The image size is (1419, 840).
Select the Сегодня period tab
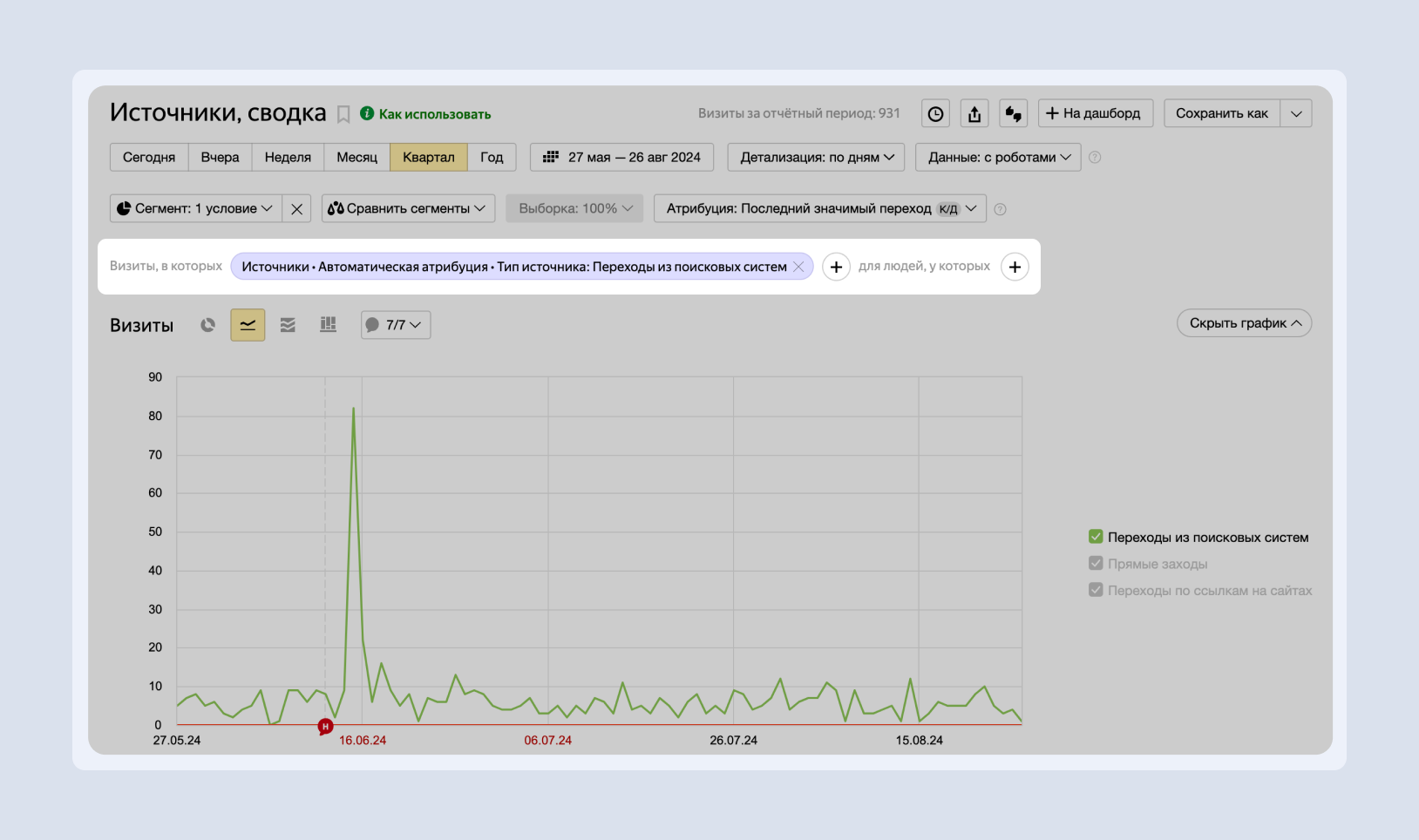pos(149,157)
